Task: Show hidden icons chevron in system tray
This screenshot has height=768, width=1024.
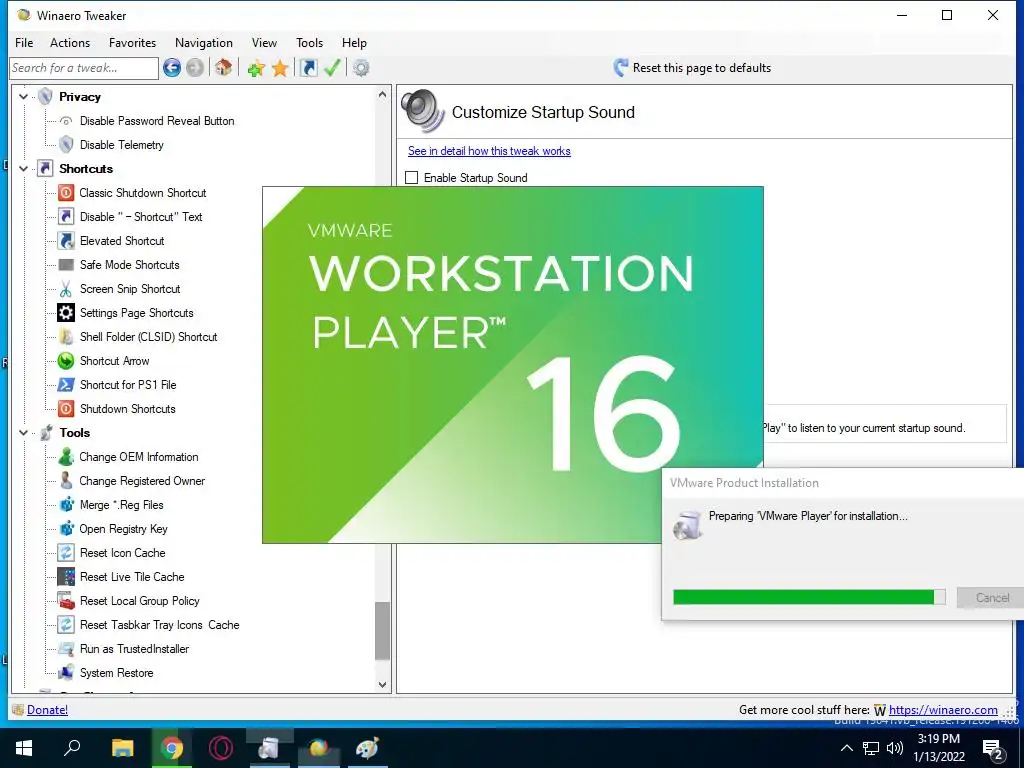Action: pyautogui.click(x=846, y=748)
